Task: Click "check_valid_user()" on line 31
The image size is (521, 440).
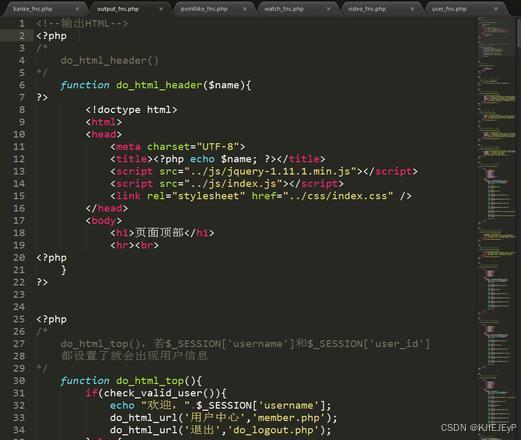Action: coord(161,393)
